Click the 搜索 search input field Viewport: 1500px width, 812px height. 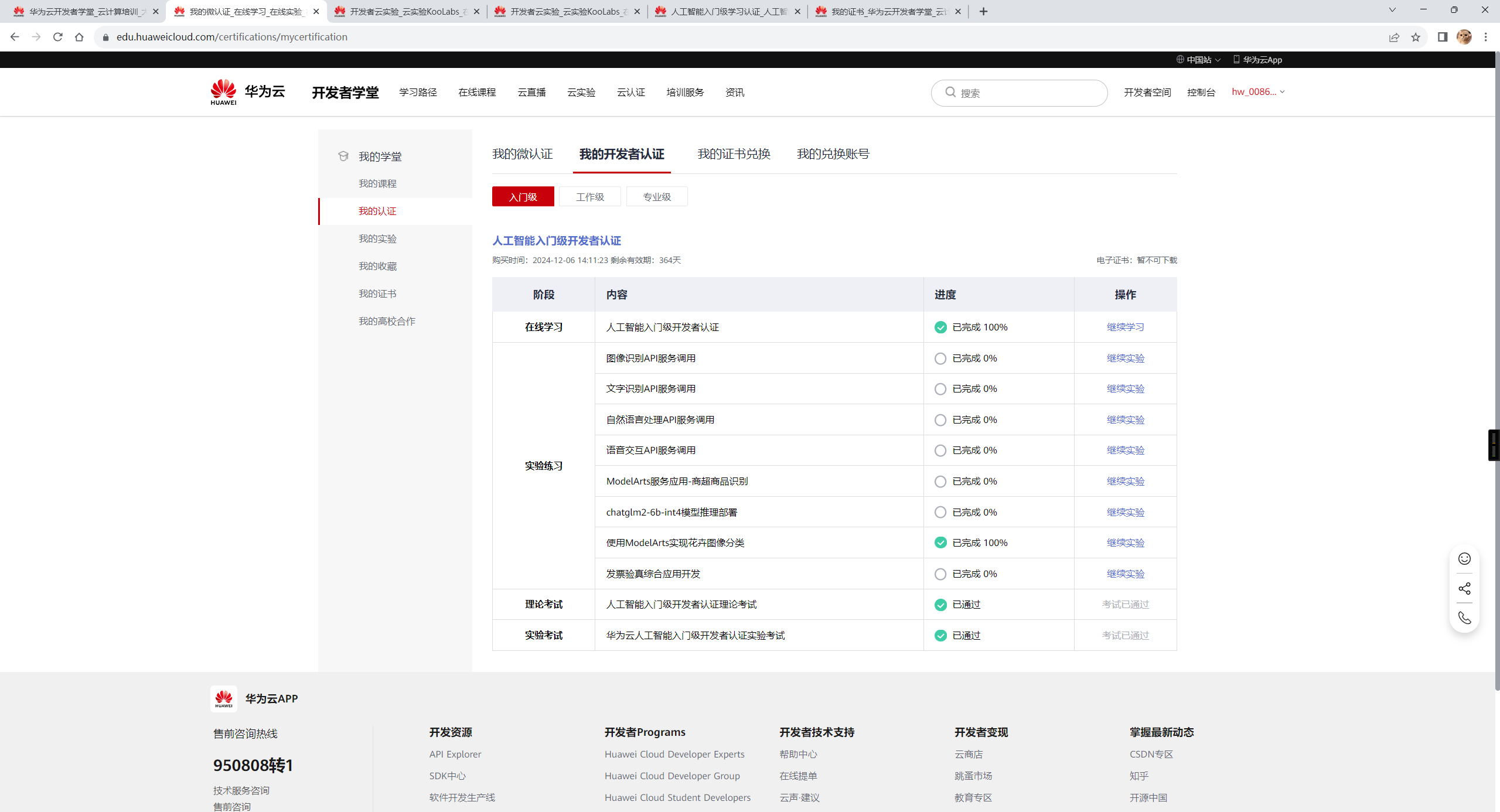pos(1019,93)
